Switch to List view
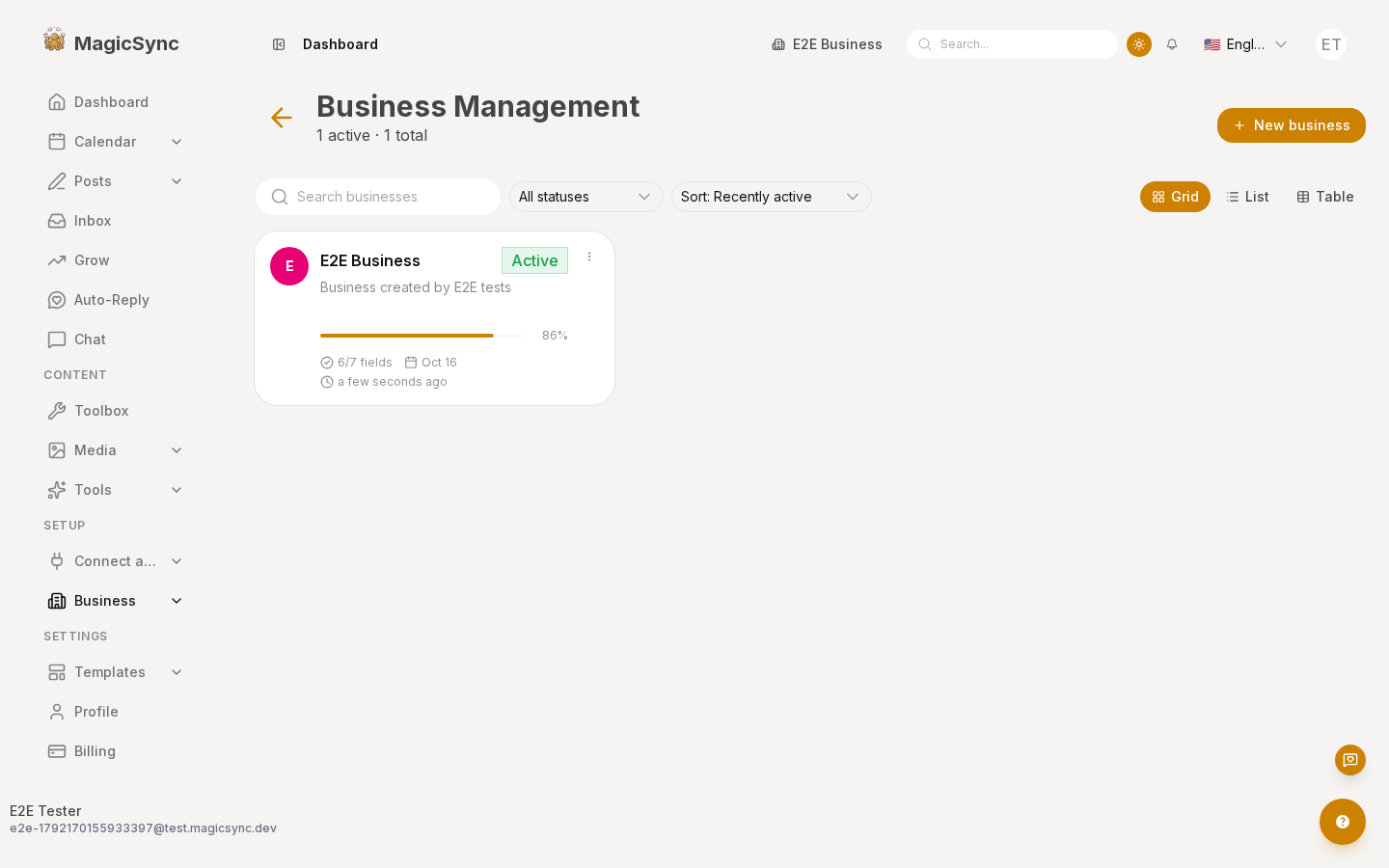 1247,197
